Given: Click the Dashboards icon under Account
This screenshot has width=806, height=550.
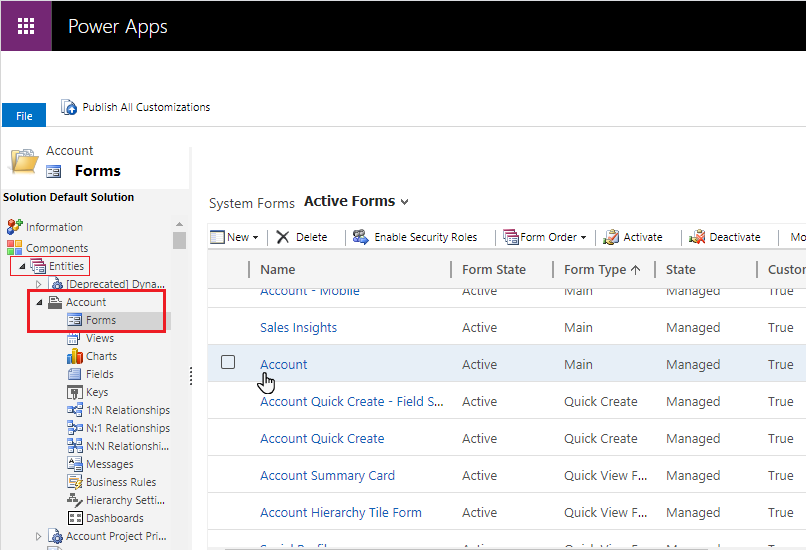Looking at the screenshot, I should coord(75,518).
